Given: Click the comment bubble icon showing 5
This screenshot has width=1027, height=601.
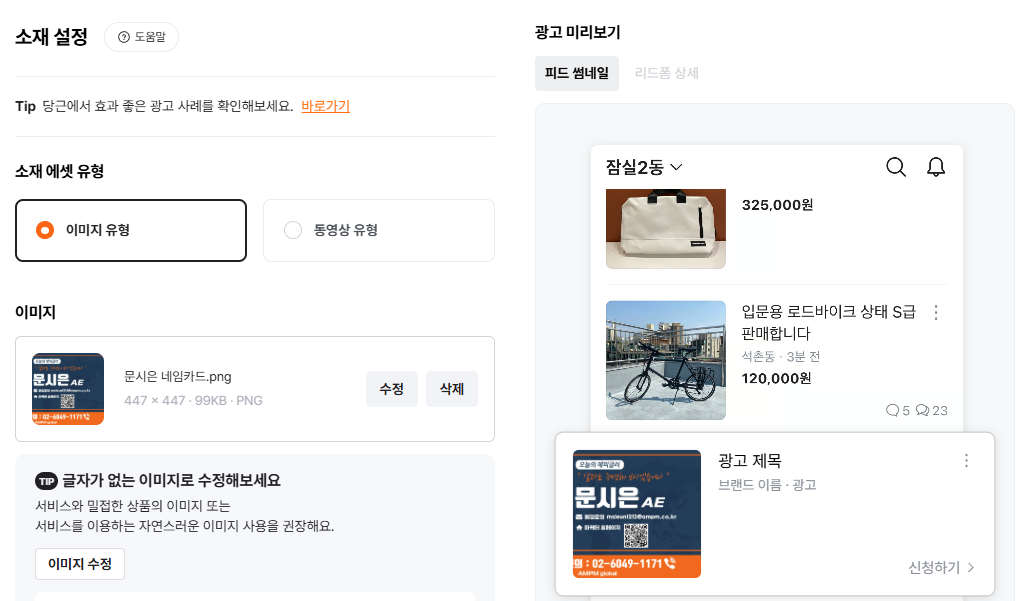Looking at the screenshot, I should pos(892,410).
